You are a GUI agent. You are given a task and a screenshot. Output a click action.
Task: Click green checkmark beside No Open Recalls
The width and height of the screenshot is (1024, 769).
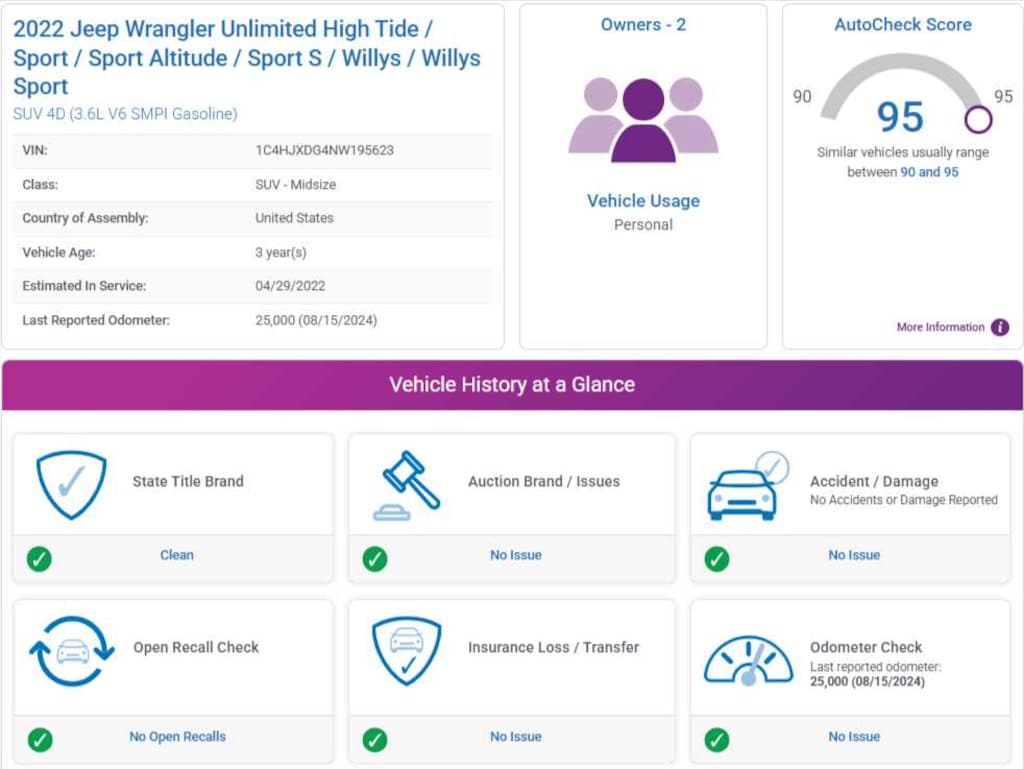[40, 740]
